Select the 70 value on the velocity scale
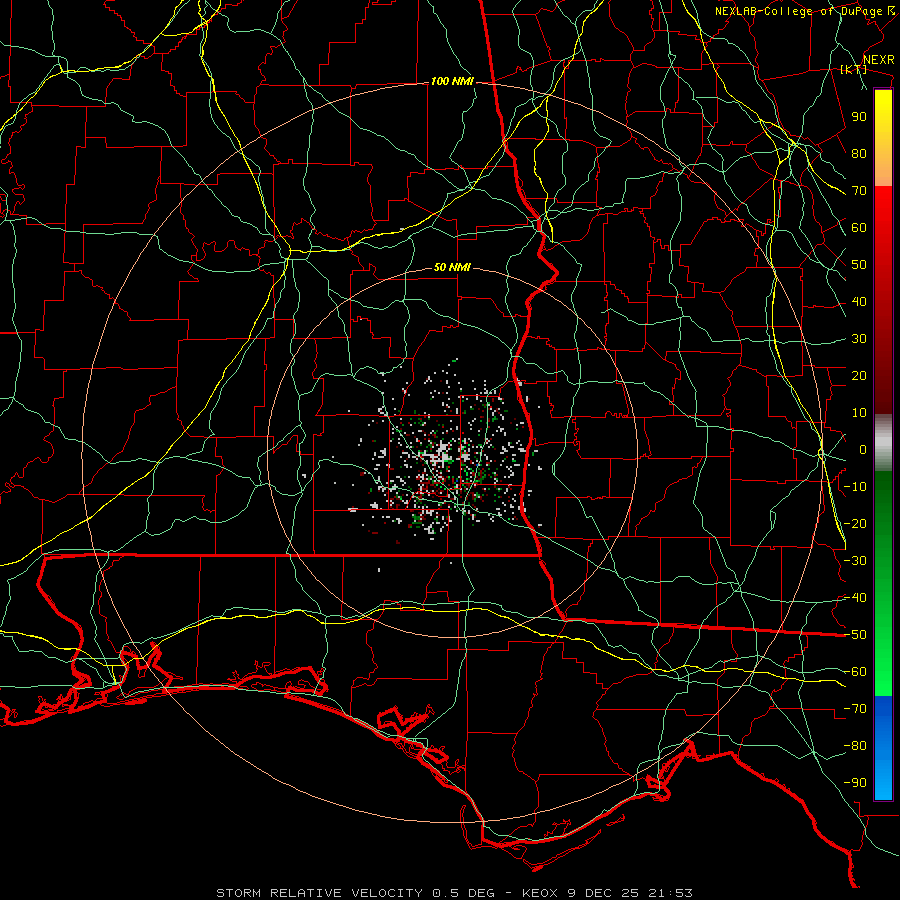Image resolution: width=900 pixels, height=900 pixels. point(859,191)
